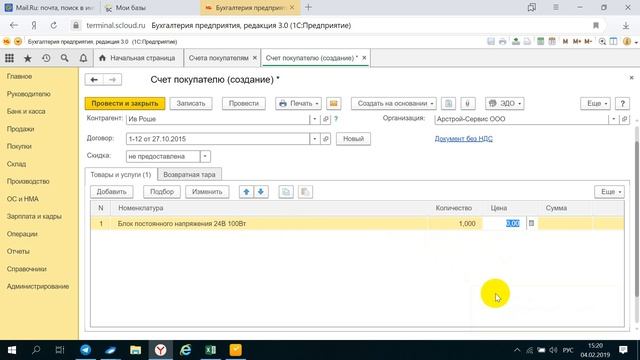Open the Банк и касса section
Screen dimensions: 640x360
click(x=26, y=111)
